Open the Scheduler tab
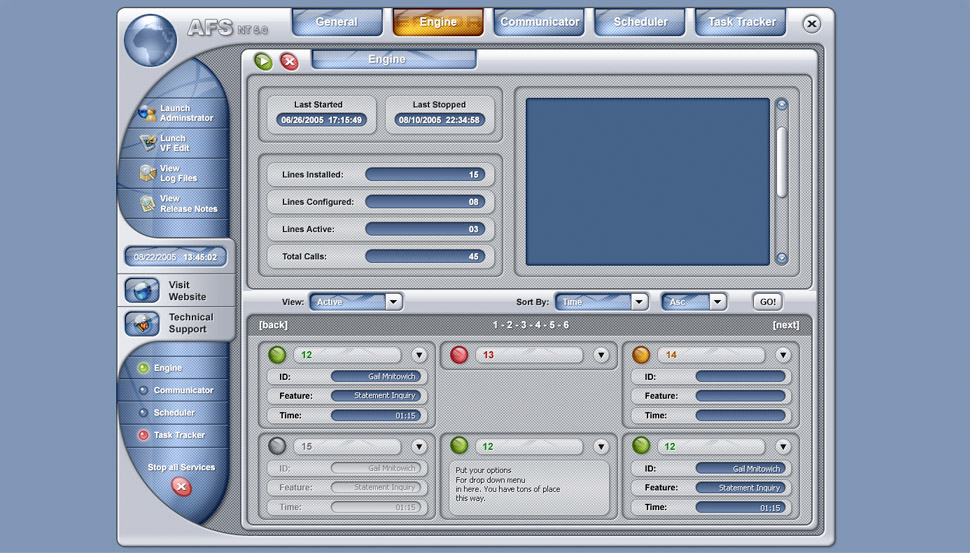Screen dimensions: 970x553 640,22
